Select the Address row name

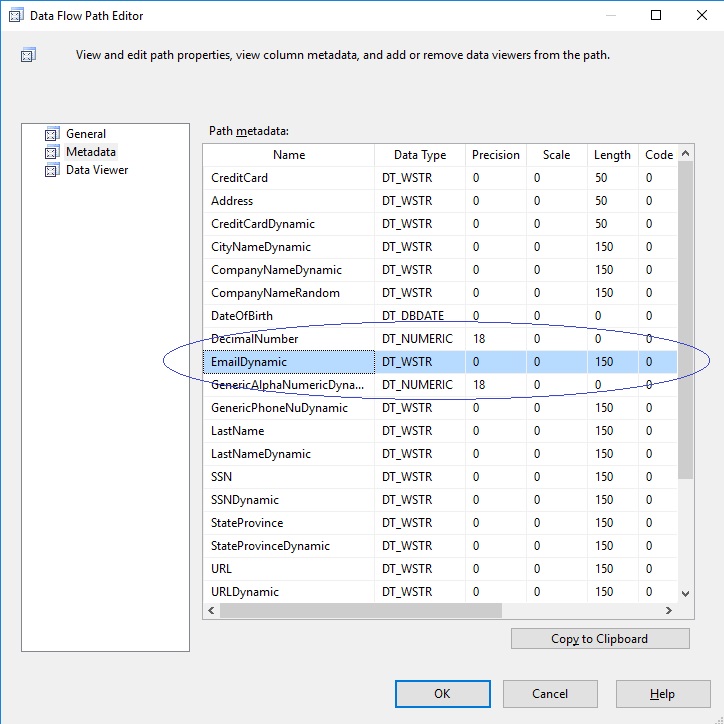(x=232, y=201)
